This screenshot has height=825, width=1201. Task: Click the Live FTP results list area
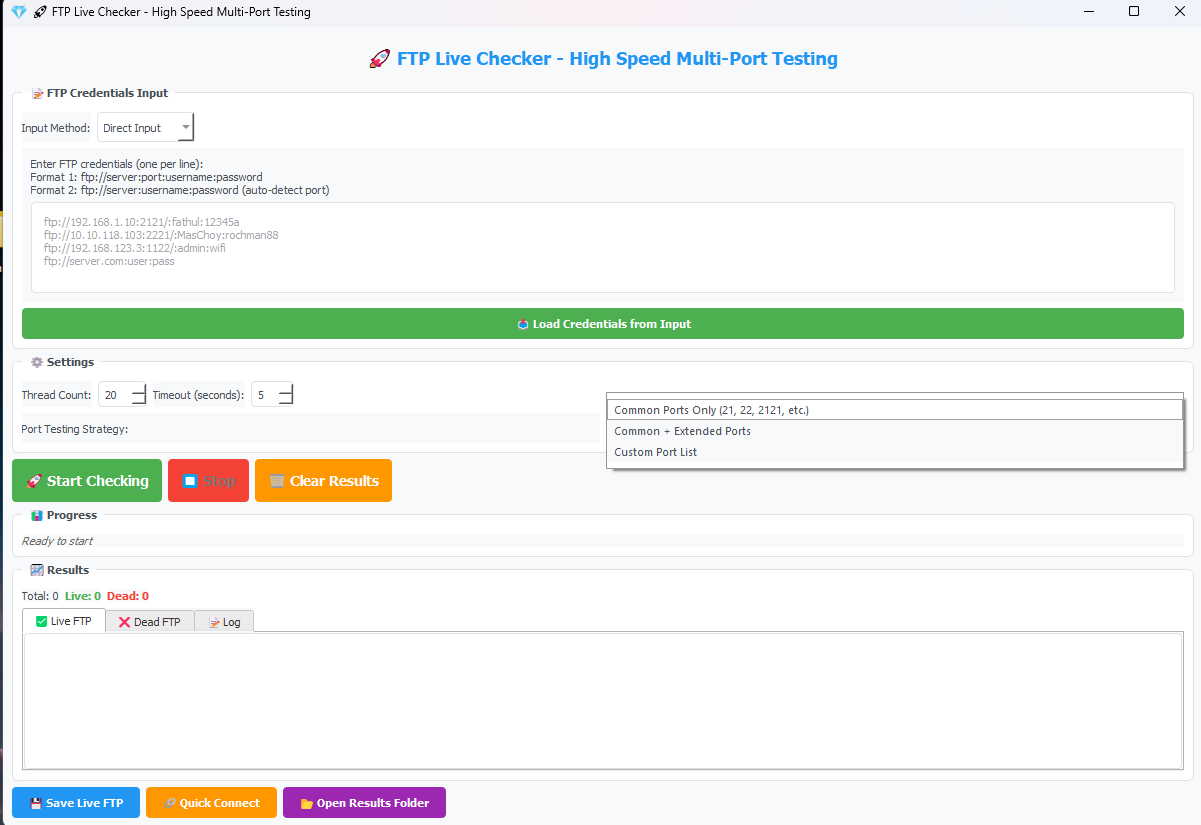pyautogui.click(x=602, y=700)
